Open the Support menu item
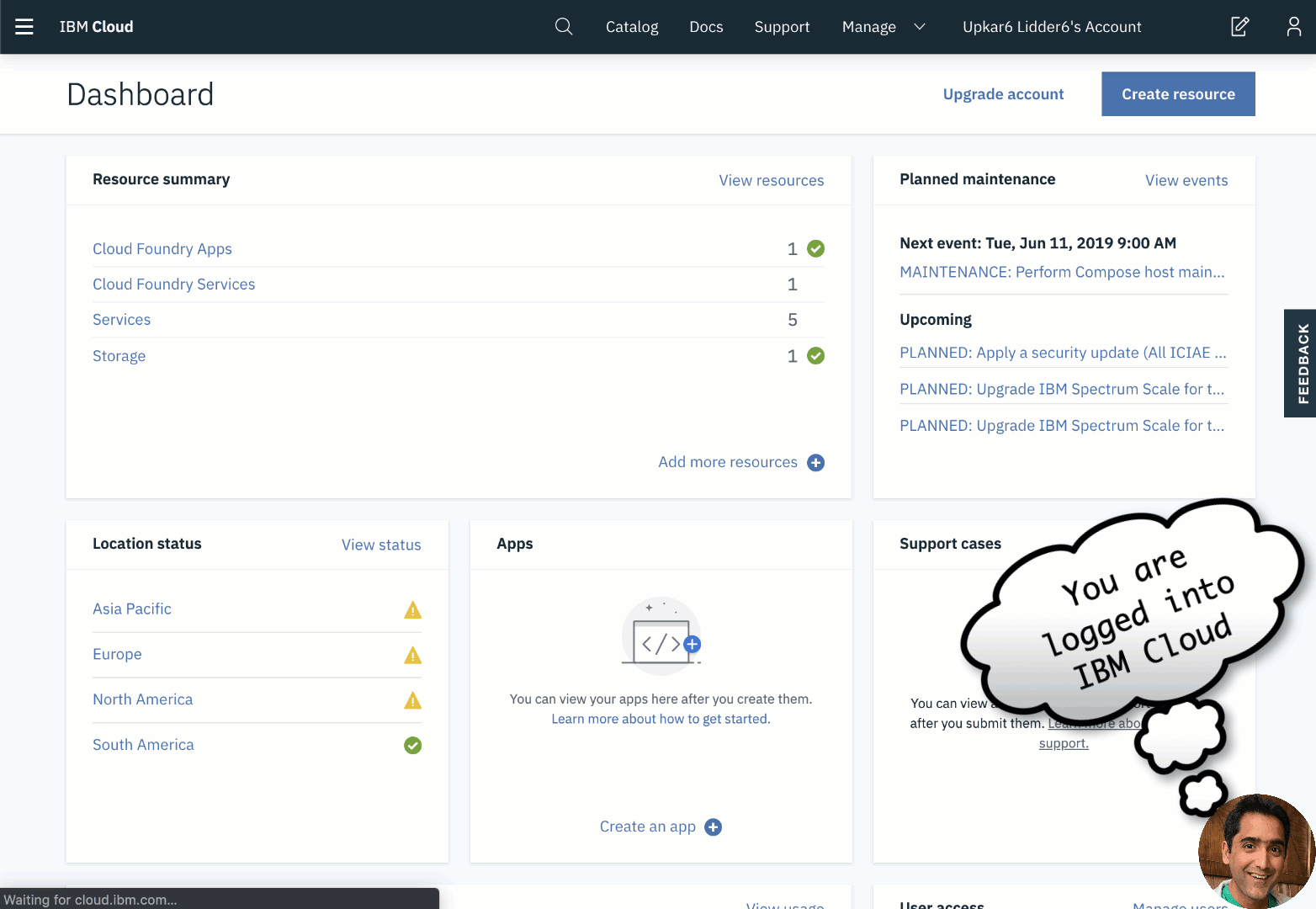The height and width of the screenshot is (909, 1316). pos(782,27)
